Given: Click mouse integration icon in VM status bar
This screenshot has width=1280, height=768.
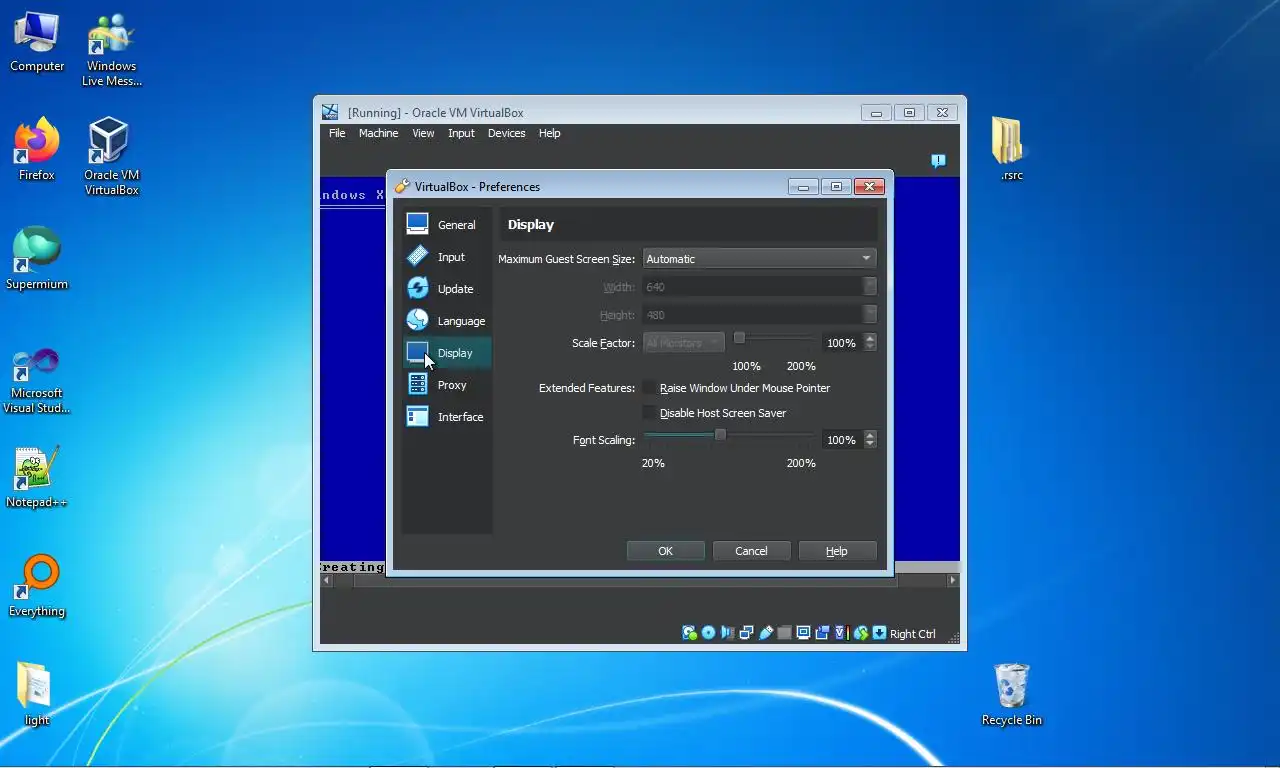Looking at the screenshot, I should 860,633.
